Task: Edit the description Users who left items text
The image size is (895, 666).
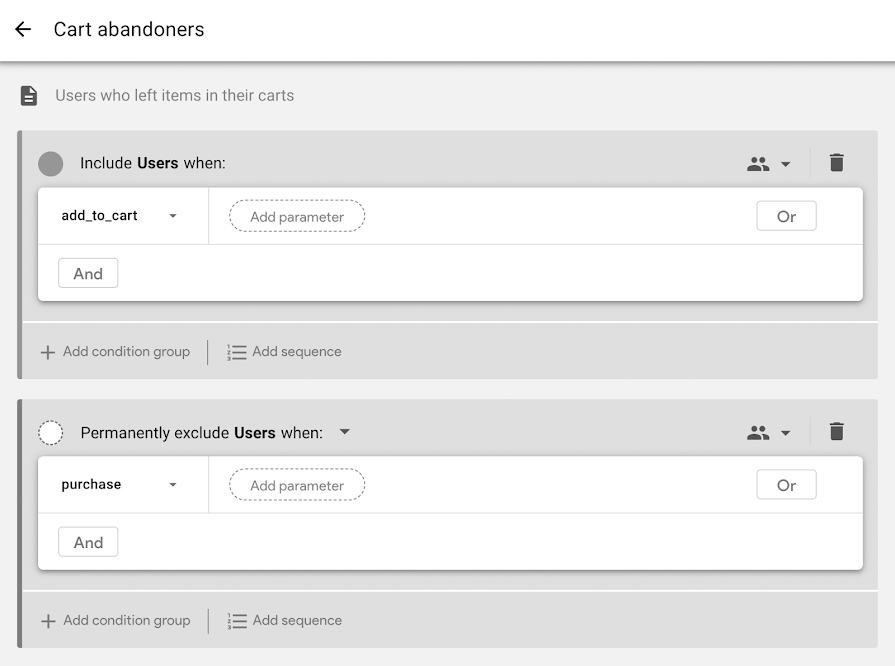Action: coord(175,95)
